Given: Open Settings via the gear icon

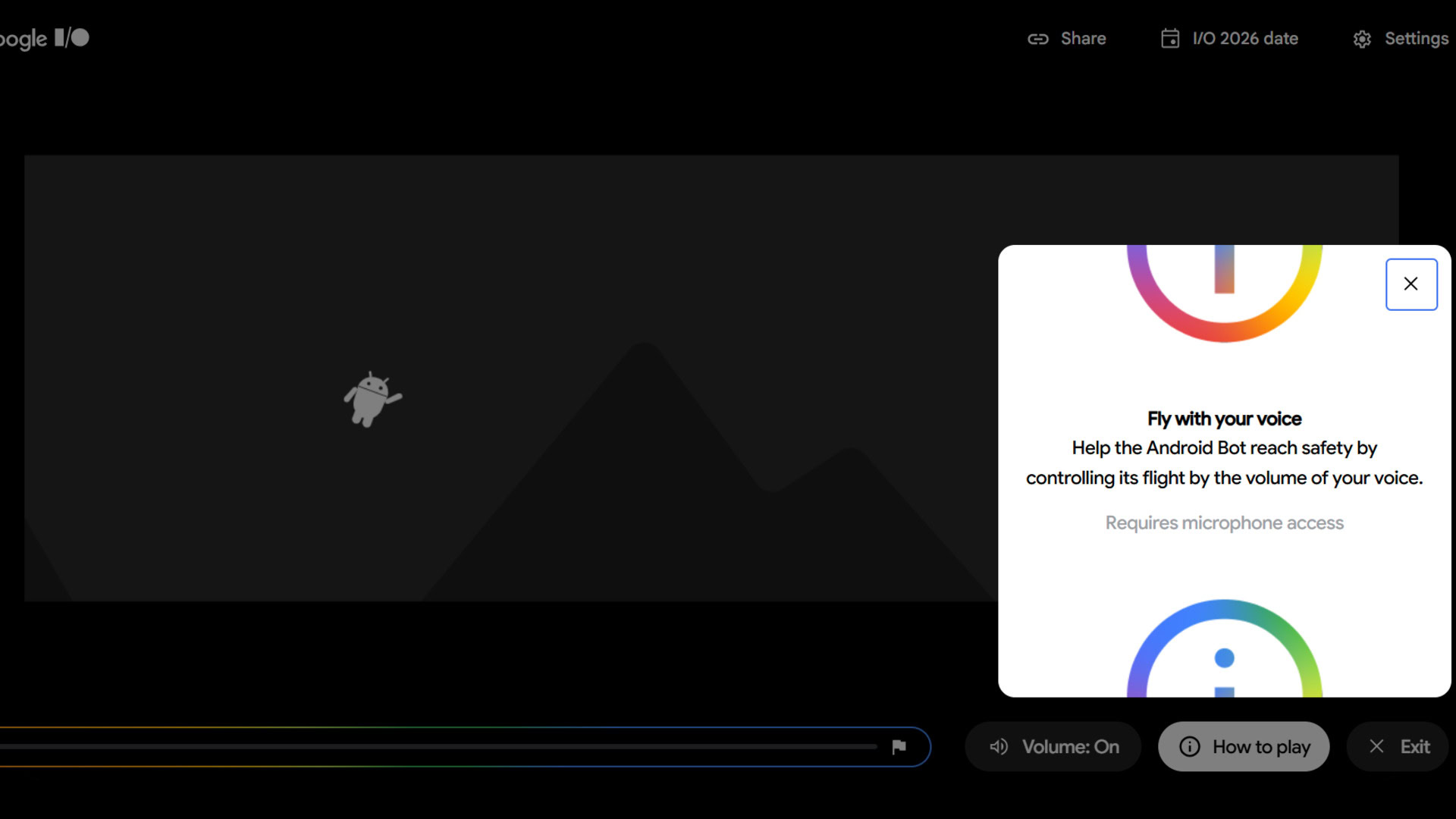Looking at the screenshot, I should 1362,38.
